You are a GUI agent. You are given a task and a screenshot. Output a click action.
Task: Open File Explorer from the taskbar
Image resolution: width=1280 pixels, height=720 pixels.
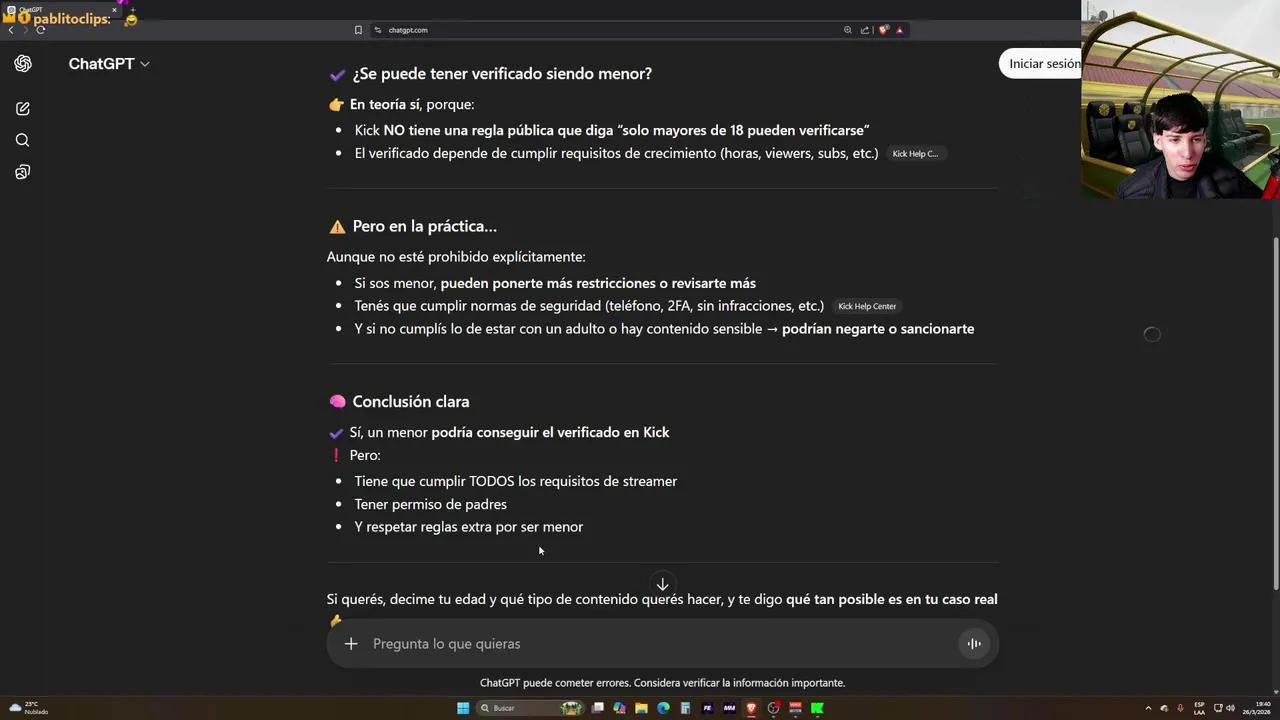(641, 708)
